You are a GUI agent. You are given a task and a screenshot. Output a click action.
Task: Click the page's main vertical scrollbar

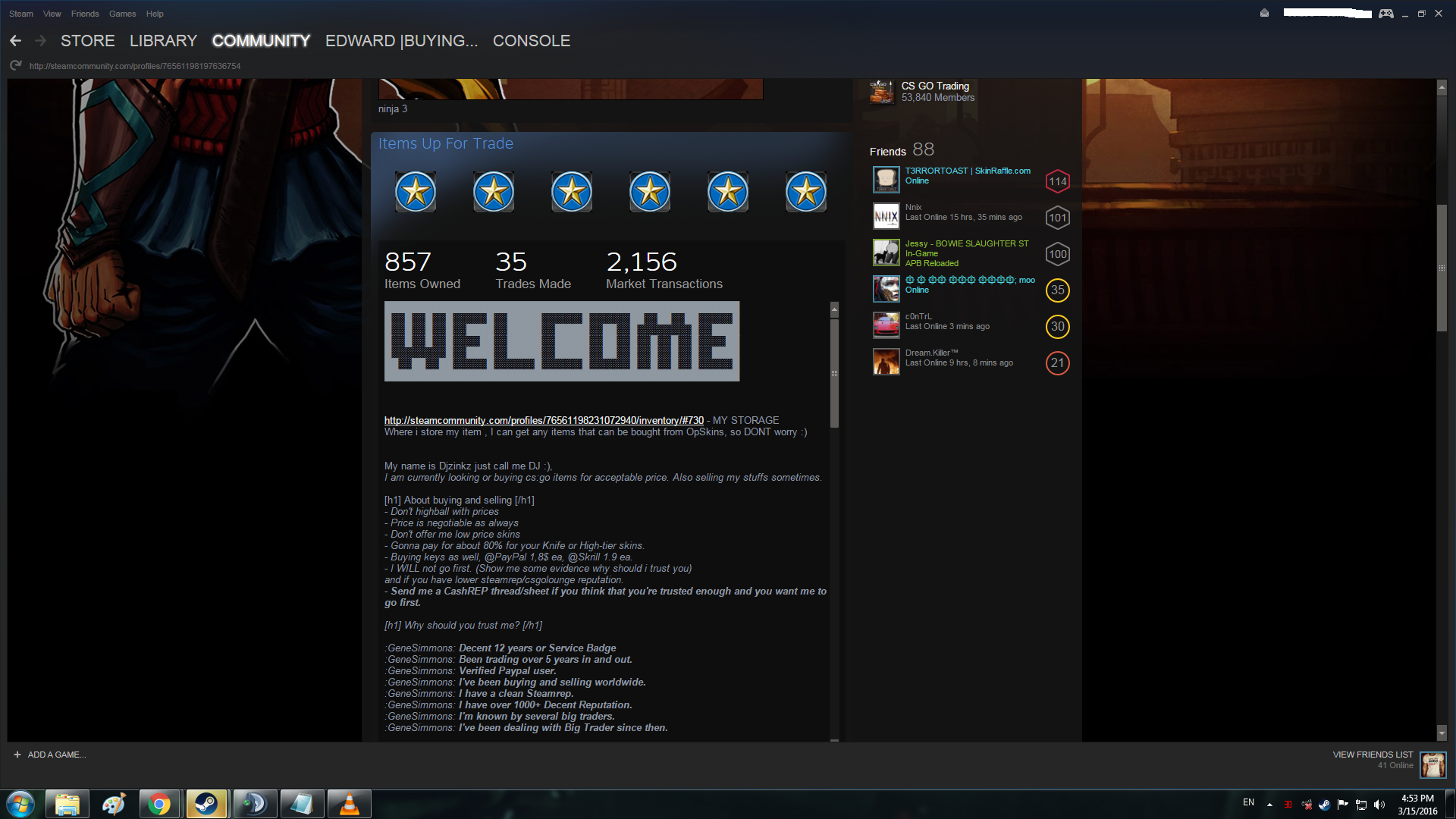1442,268
